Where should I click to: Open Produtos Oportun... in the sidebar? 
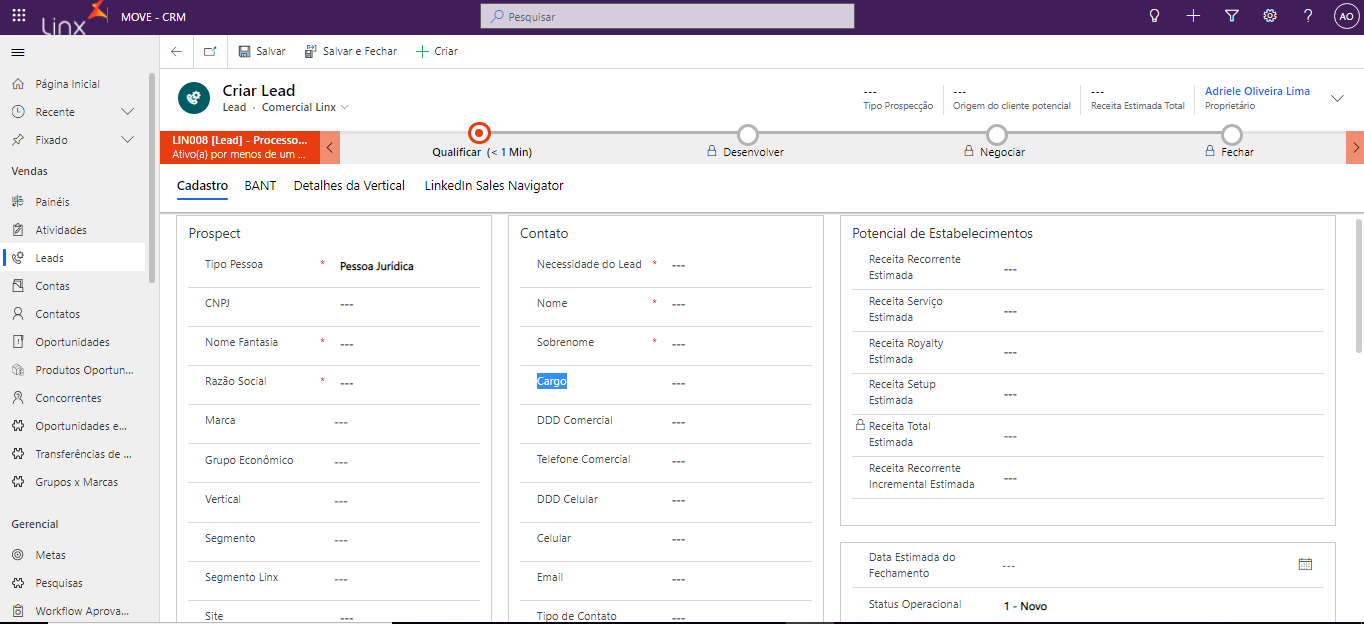point(84,370)
